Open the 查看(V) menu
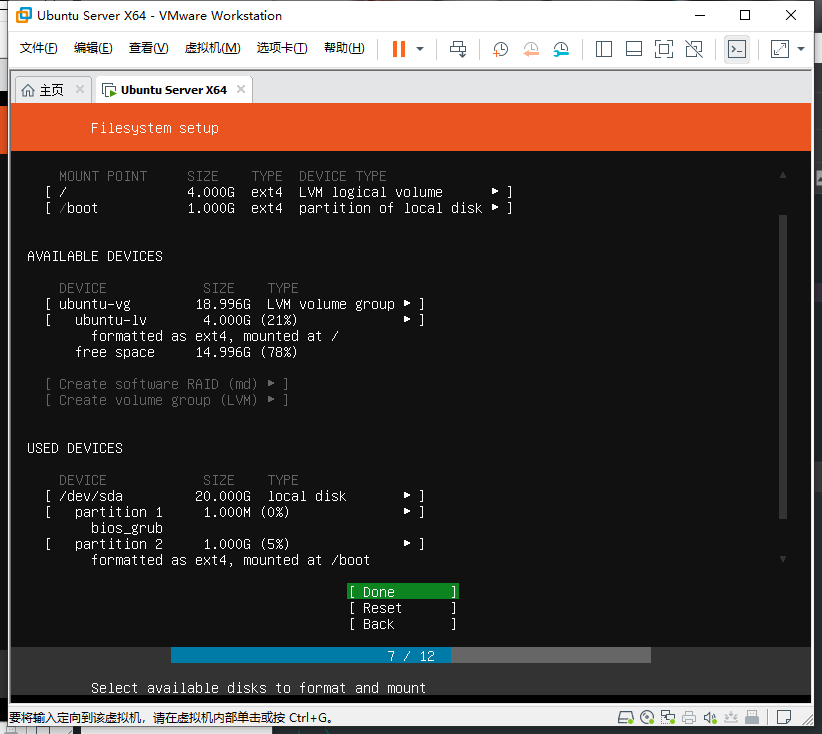The height and width of the screenshot is (734, 822). 148,48
